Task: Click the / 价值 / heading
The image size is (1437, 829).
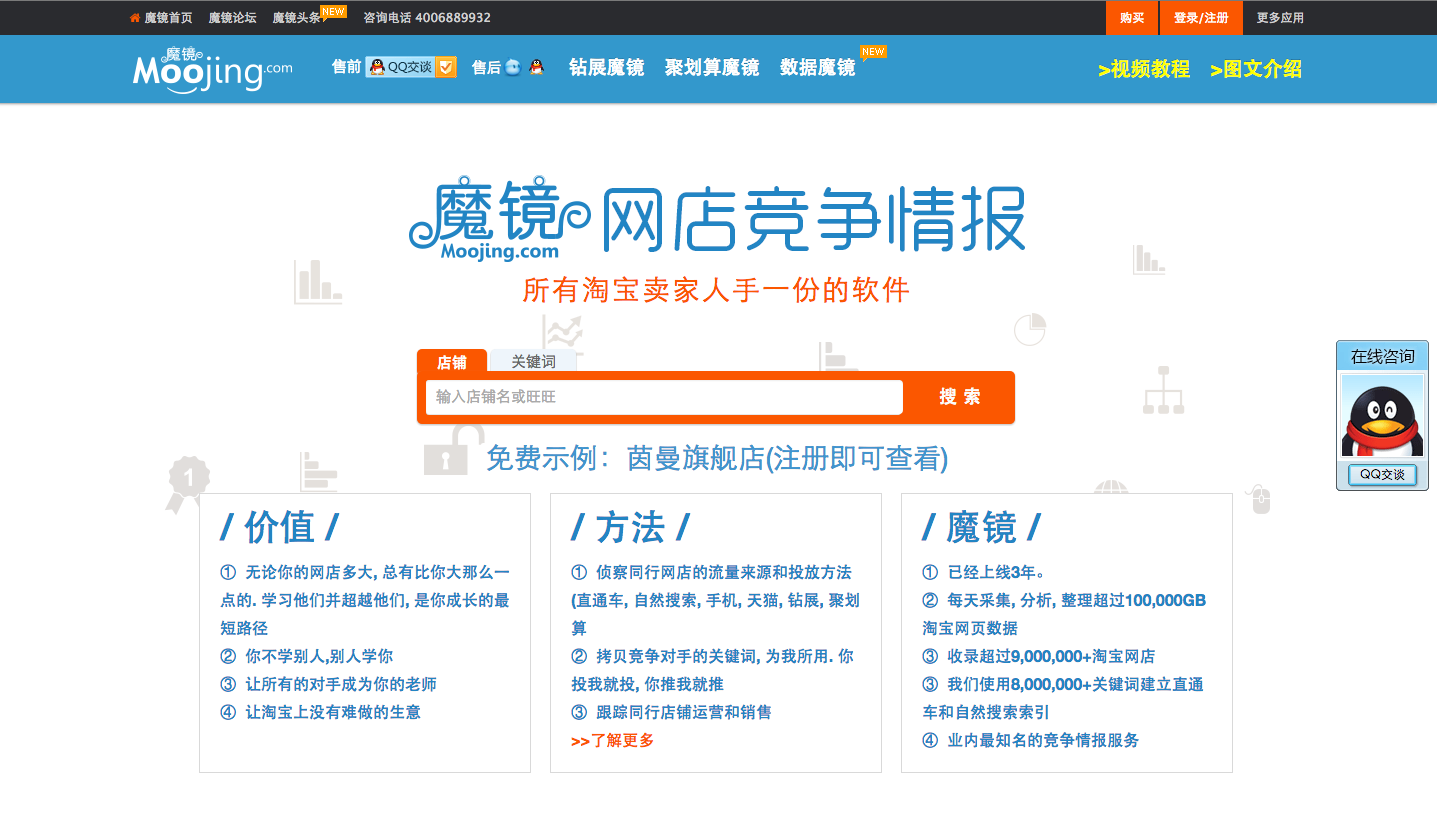Action: [279, 527]
